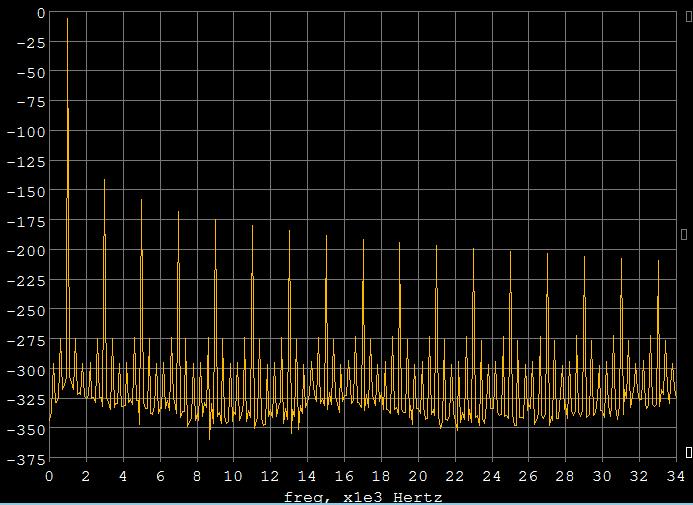Click the 28 label on the frequency axis
The height and width of the screenshot is (505, 693).
click(x=565, y=476)
